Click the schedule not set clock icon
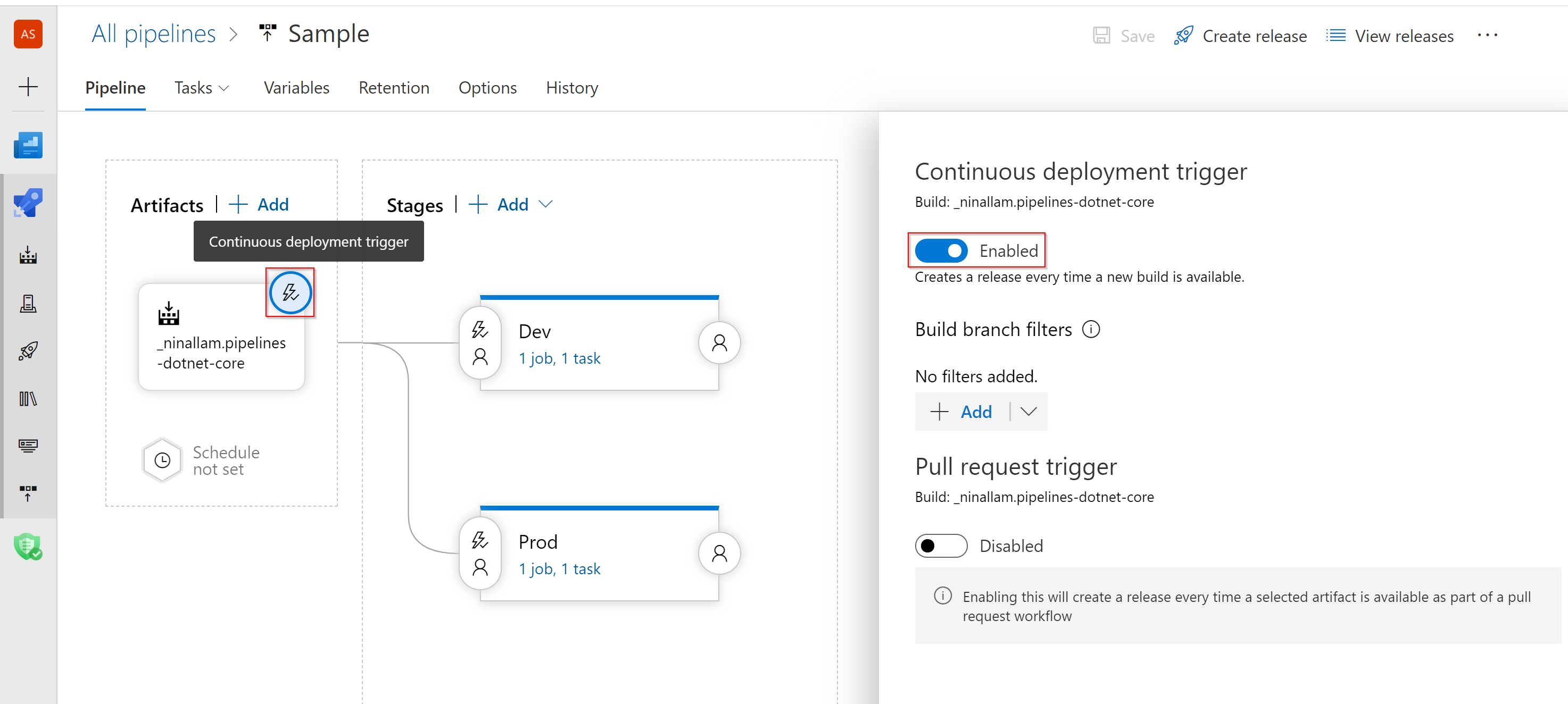The width and height of the screenshot is (1568, 704). [162, 458]
